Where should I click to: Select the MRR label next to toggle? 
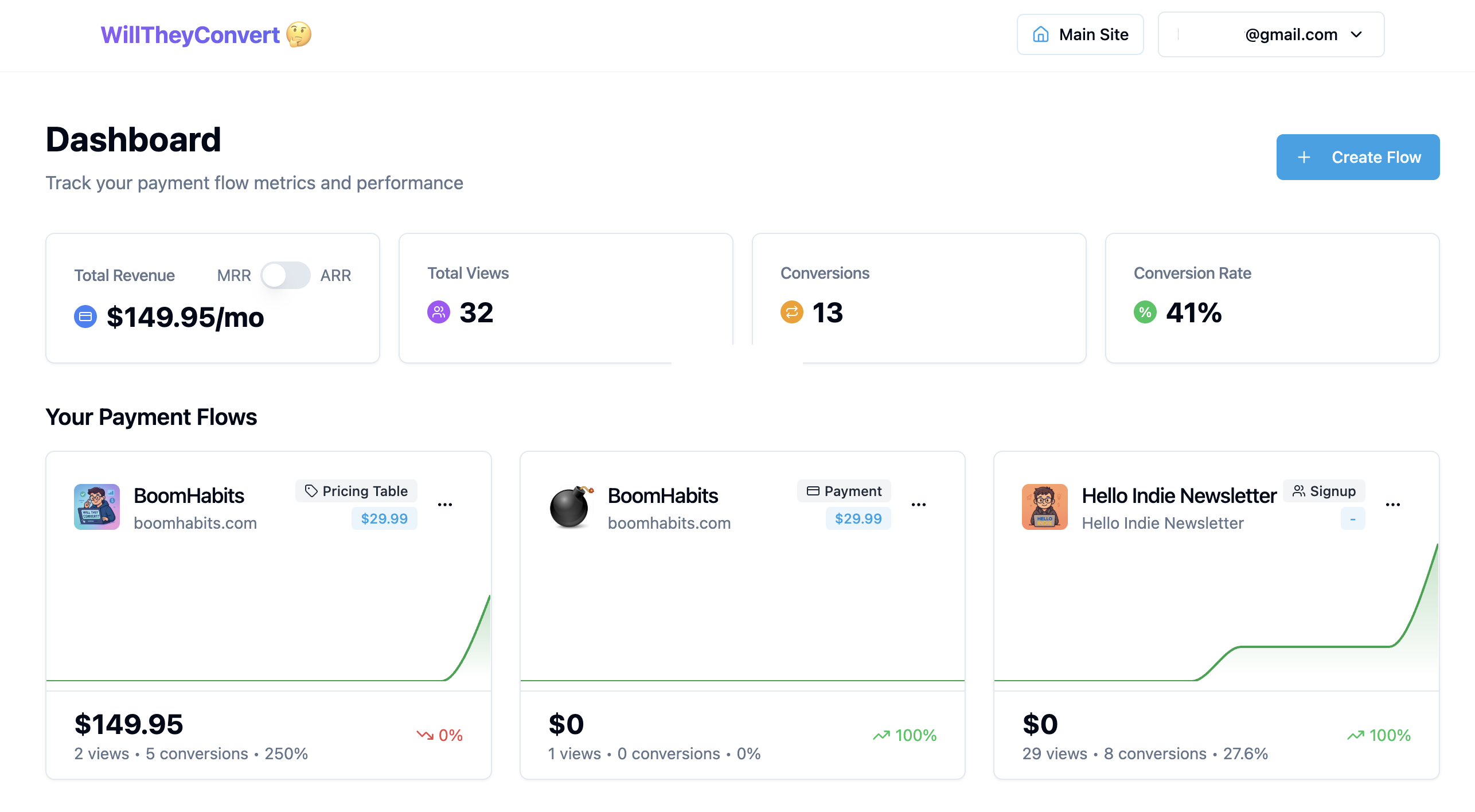point(234,275)
